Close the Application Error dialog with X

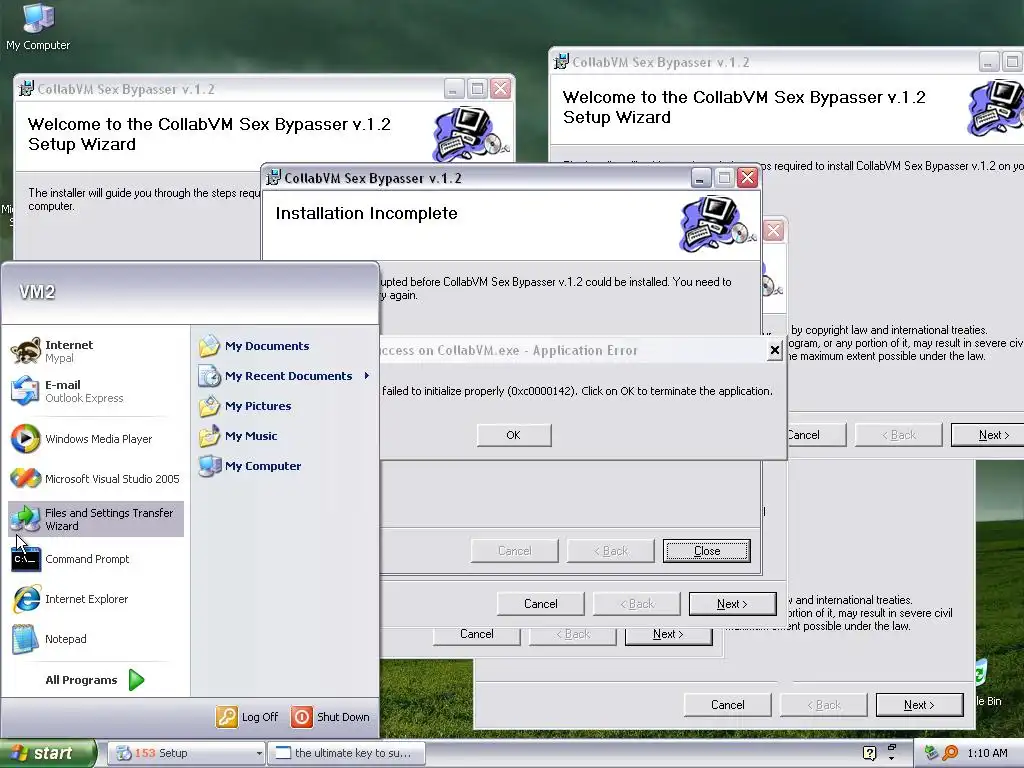point(775,351)
